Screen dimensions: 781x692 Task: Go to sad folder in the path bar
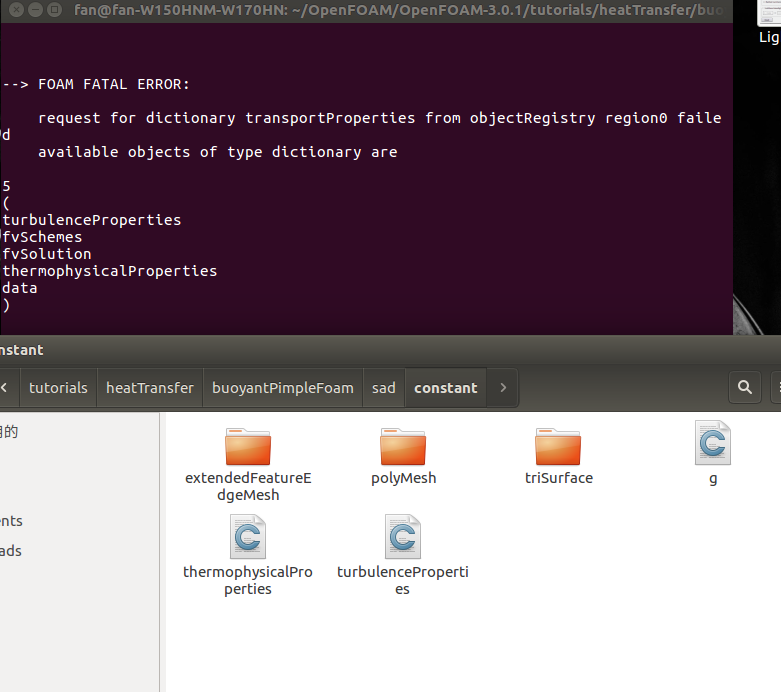pyautogui.click(x=384, y=388)
